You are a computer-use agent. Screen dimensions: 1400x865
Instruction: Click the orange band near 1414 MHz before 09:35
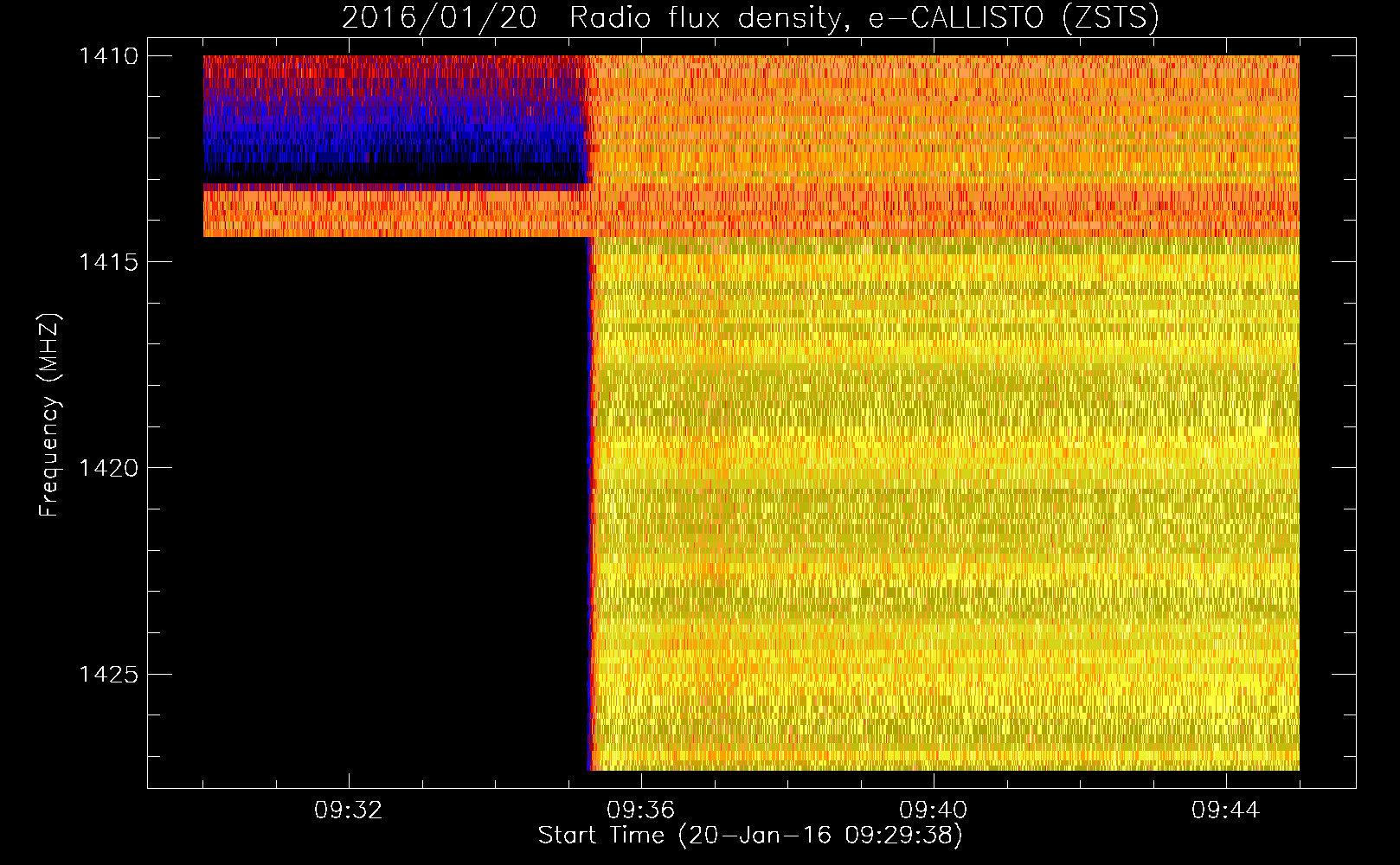click(395, 213)
